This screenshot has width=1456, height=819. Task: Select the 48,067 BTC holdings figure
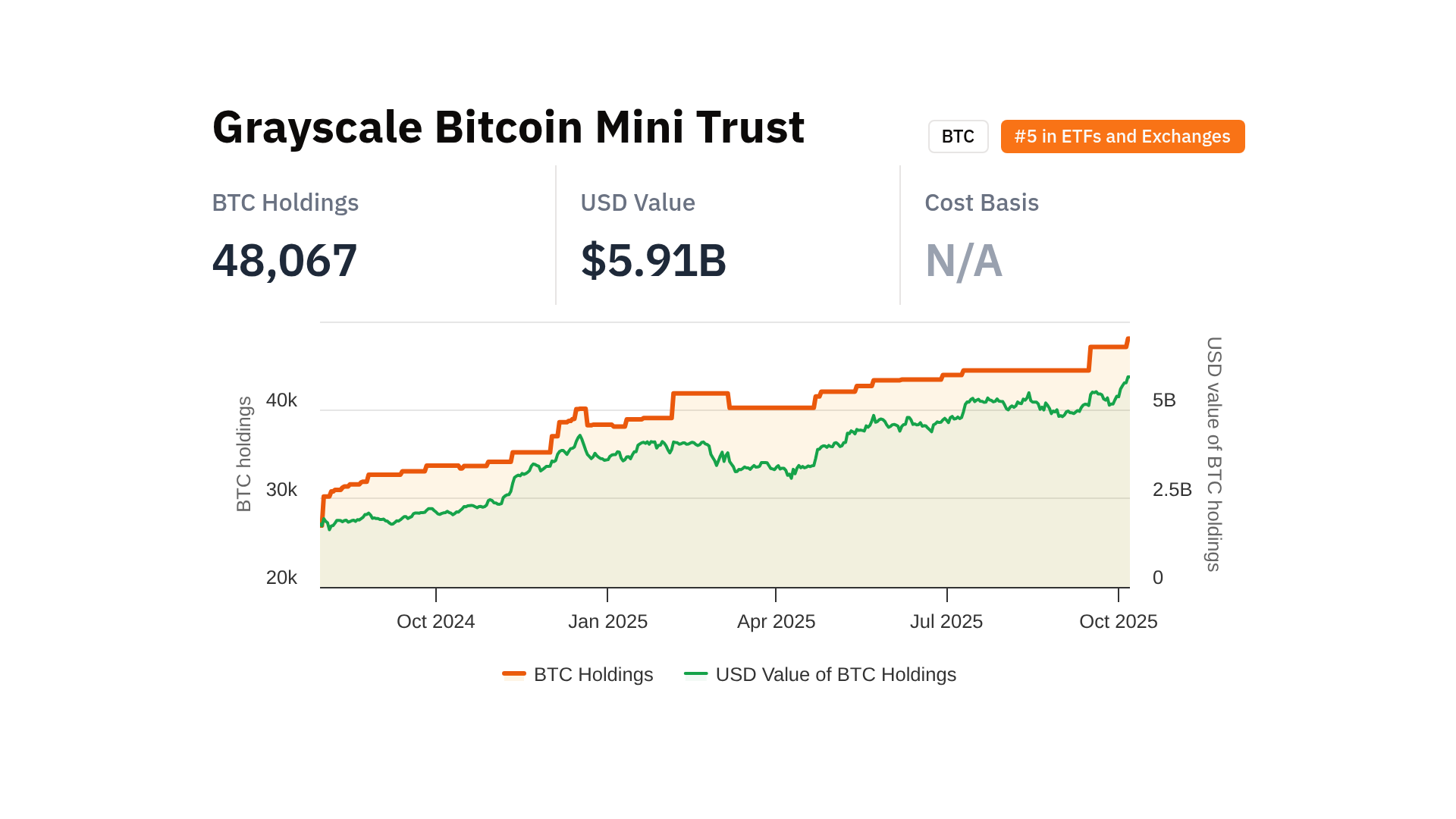(x=284, y=260)
